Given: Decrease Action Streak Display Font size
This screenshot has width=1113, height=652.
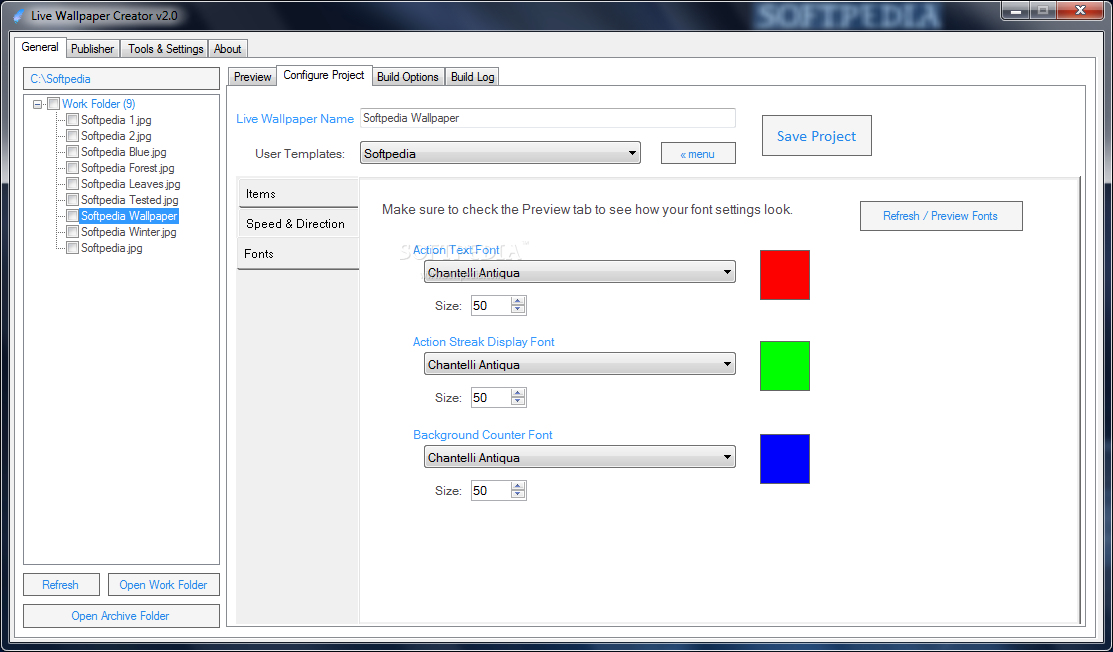Looking at the screenshot, I should coord(518,402).
